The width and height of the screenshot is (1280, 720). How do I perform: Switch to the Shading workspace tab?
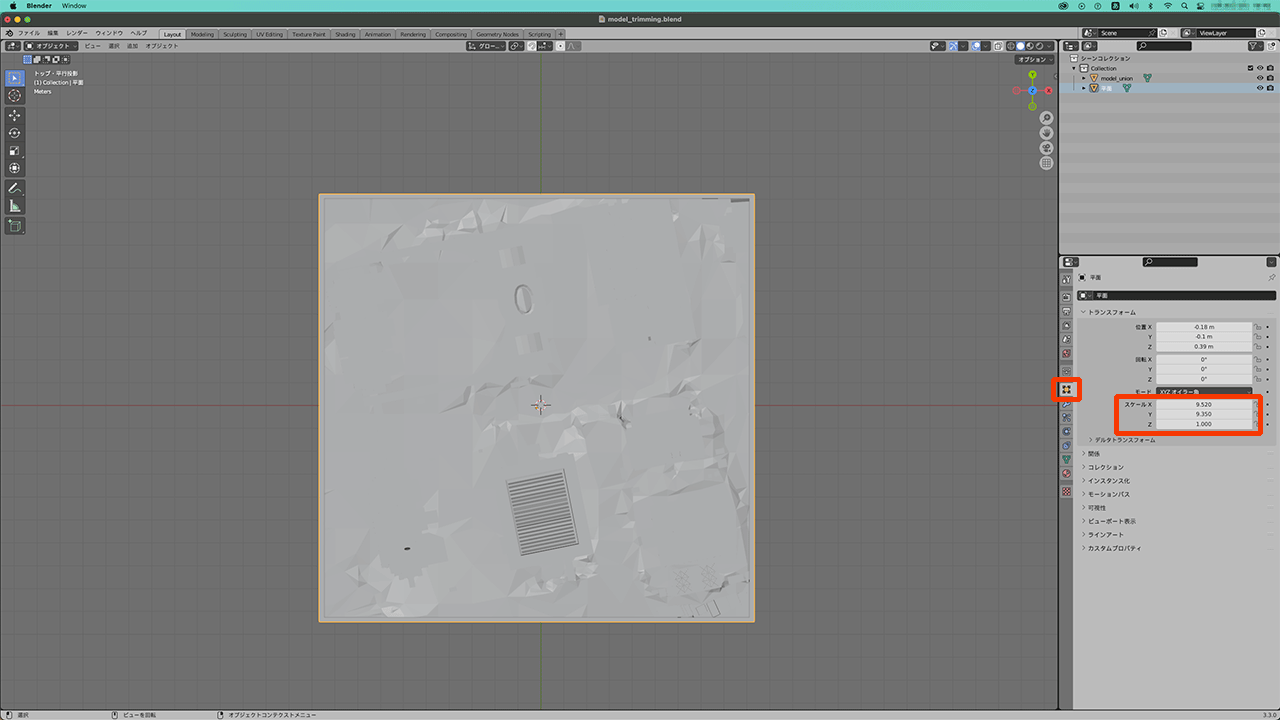pyautogui.click(x=345, y=34)
